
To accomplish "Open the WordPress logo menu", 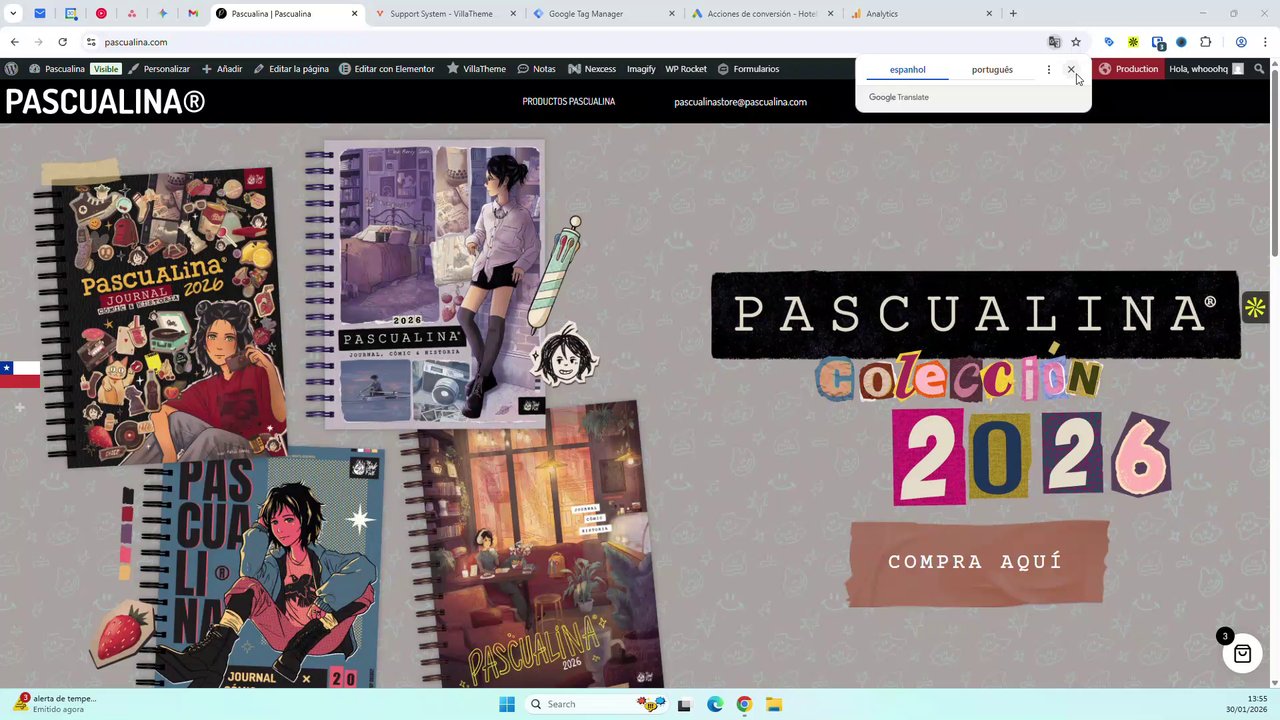I will click(x=11, y=69).
